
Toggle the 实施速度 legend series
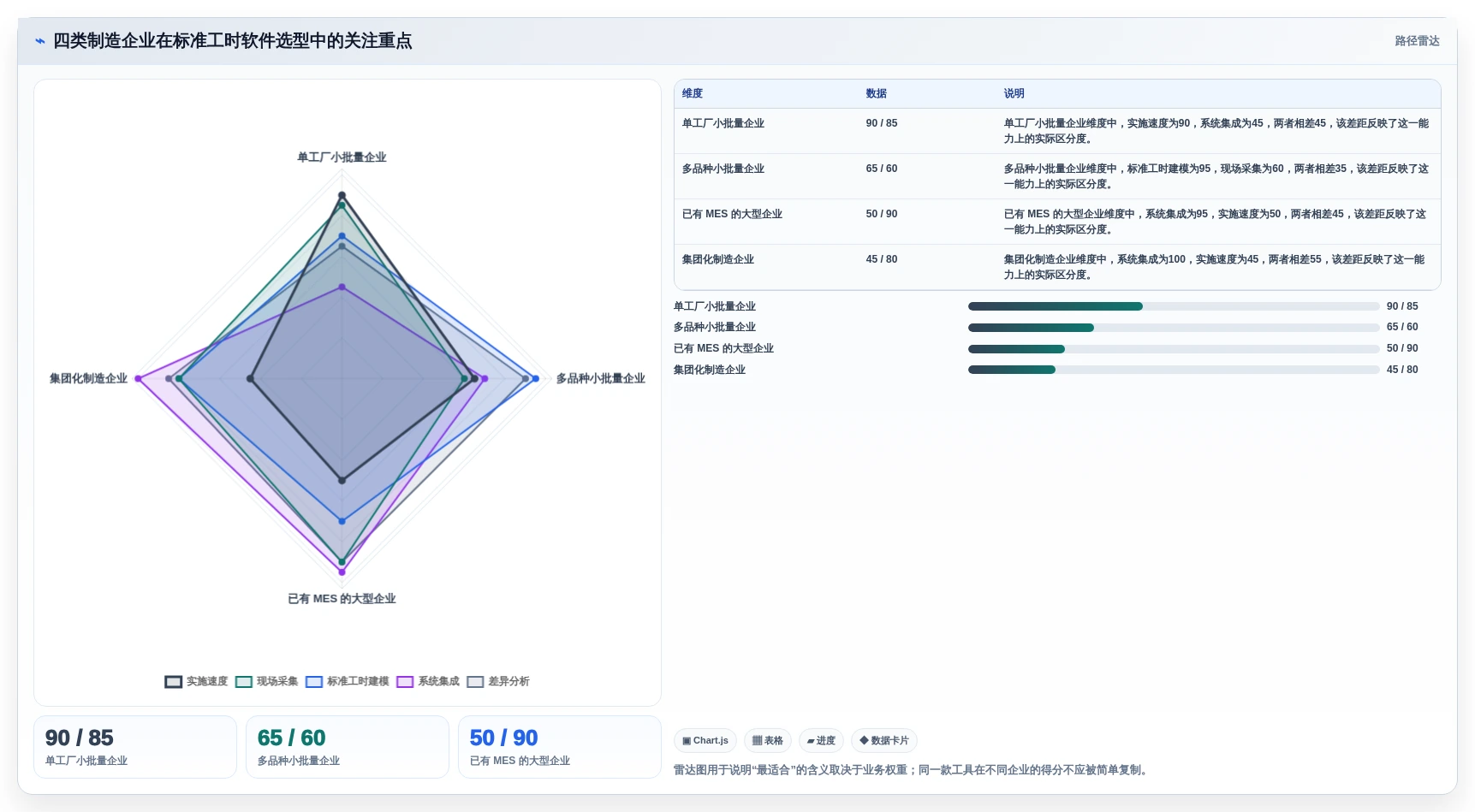coord(196,682)
